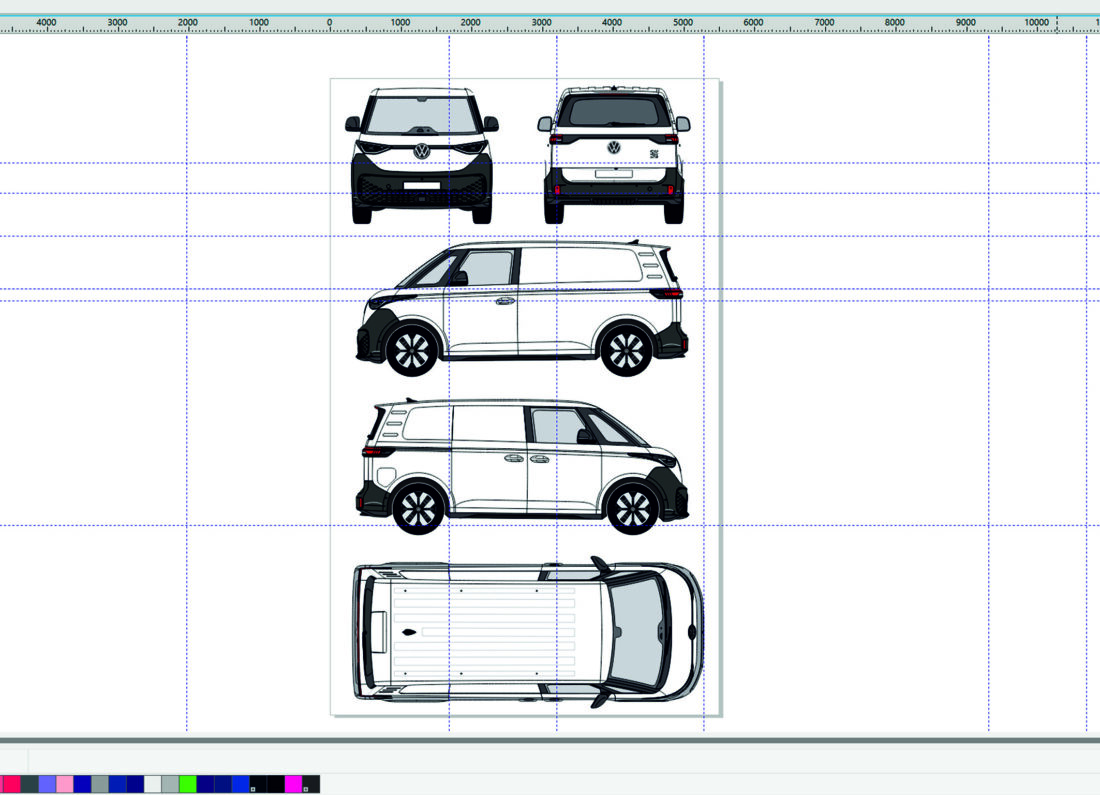Choose the red color swatch

[x=11, y=784]
